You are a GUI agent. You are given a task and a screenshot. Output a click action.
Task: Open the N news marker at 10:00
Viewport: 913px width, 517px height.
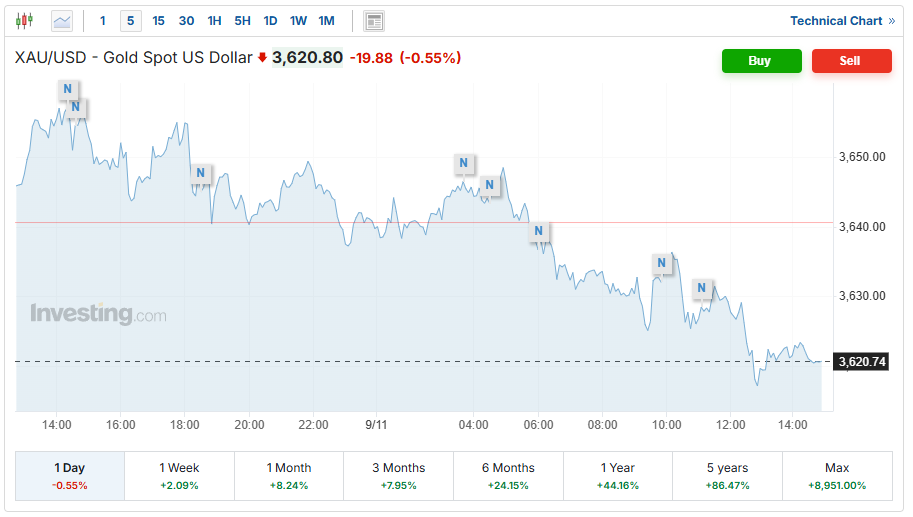pyautogui.click(x=662, y=263)
